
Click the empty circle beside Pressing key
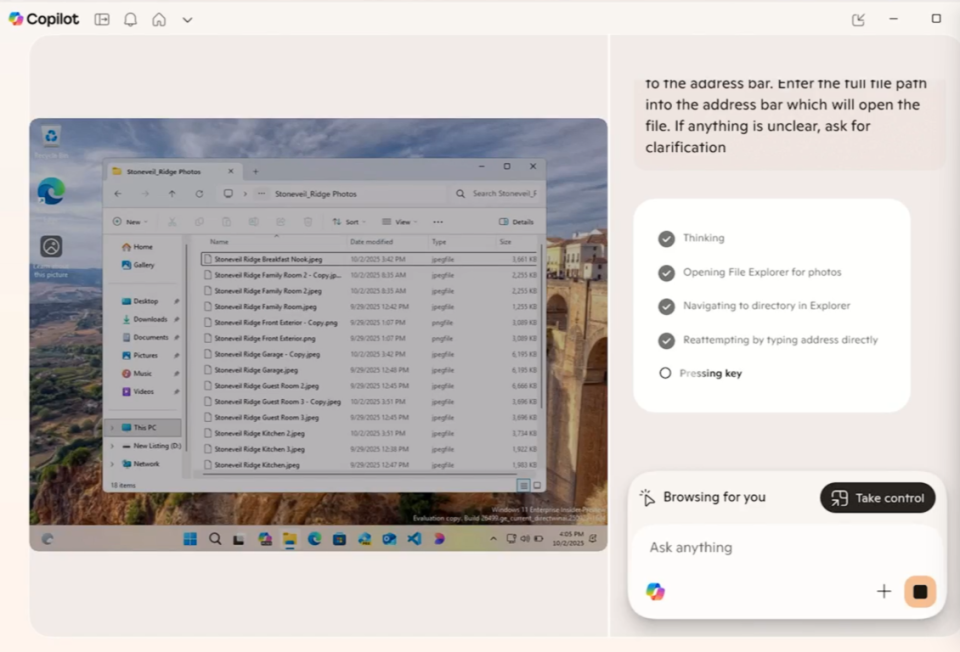(665, 373)
